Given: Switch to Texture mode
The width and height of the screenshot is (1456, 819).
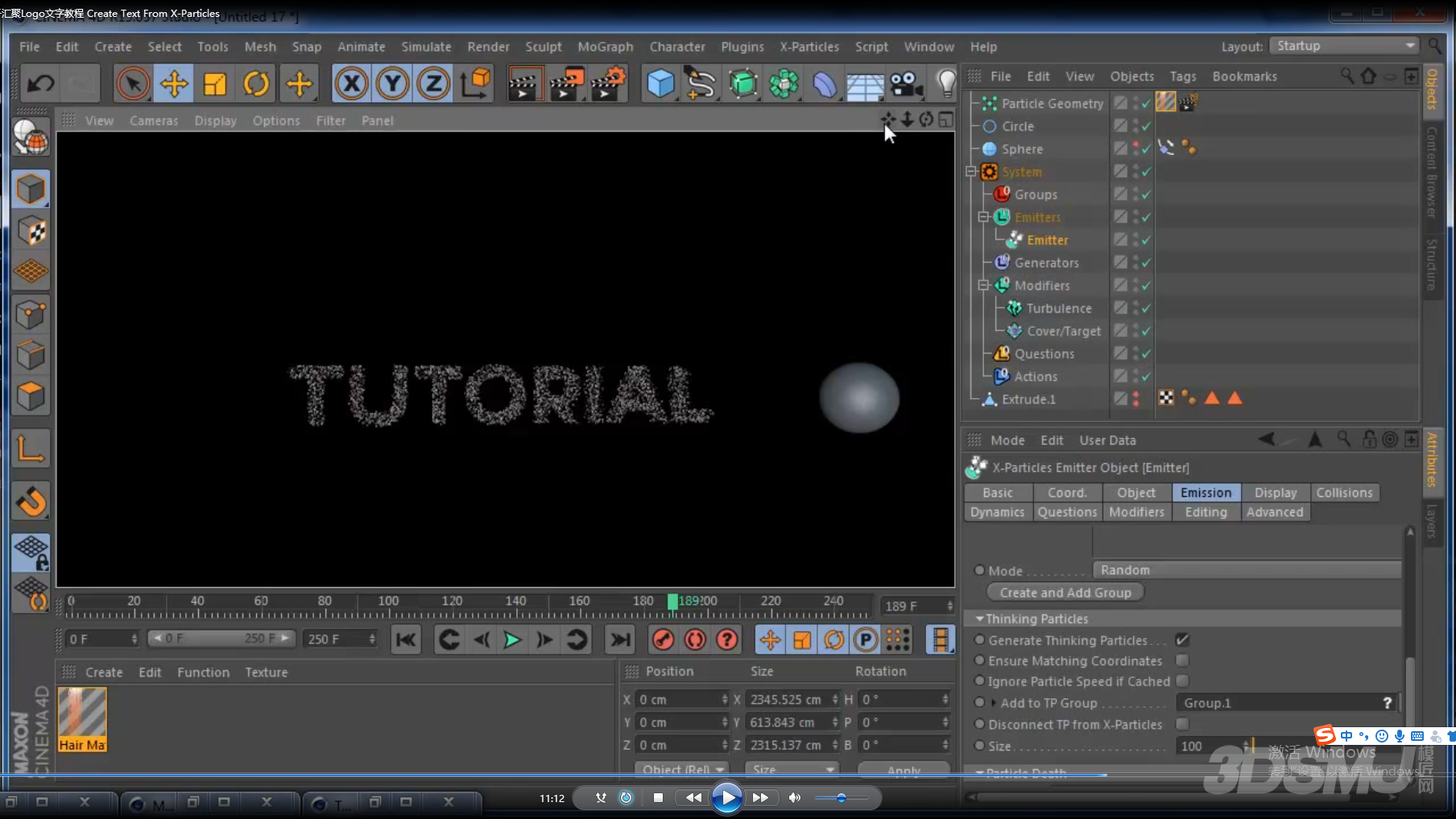Looking at the screenshot, I should point(31,231).
